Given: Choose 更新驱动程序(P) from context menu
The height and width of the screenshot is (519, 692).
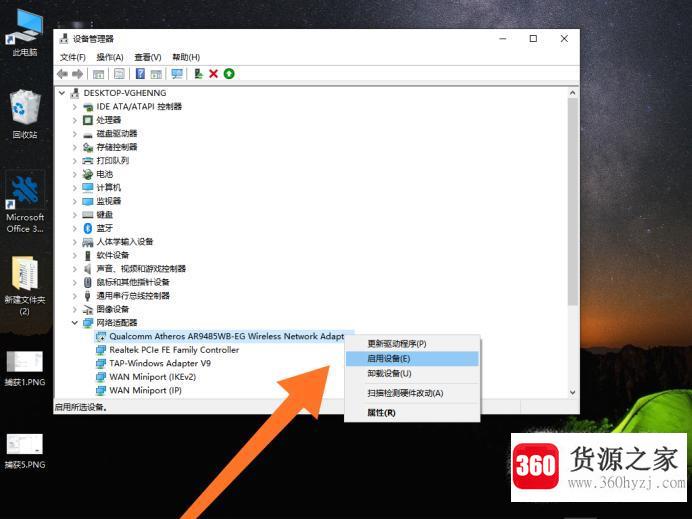Looking at the screenshot, I should tap(412, 344).
